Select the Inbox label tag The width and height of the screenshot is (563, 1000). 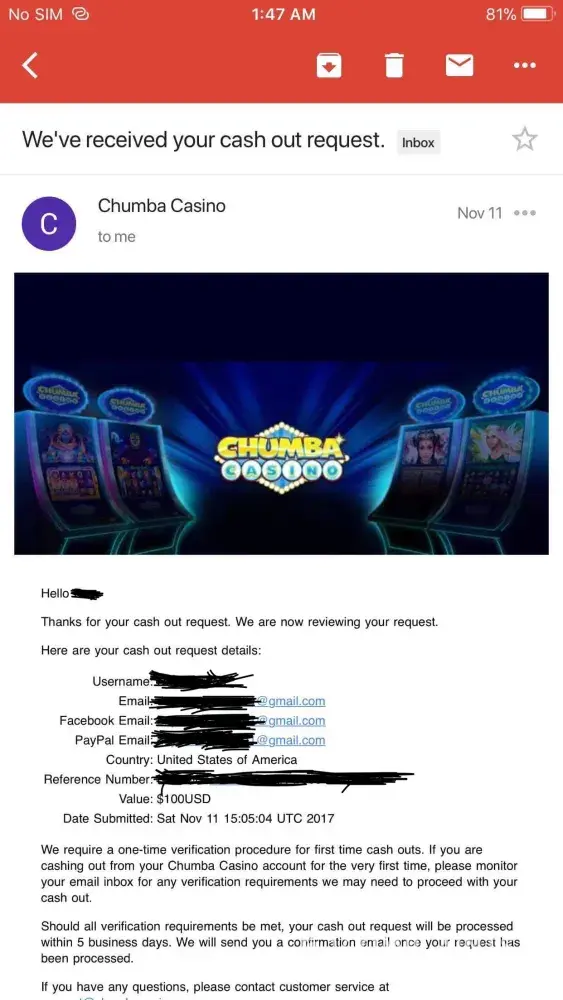click(x=418, y=143)
